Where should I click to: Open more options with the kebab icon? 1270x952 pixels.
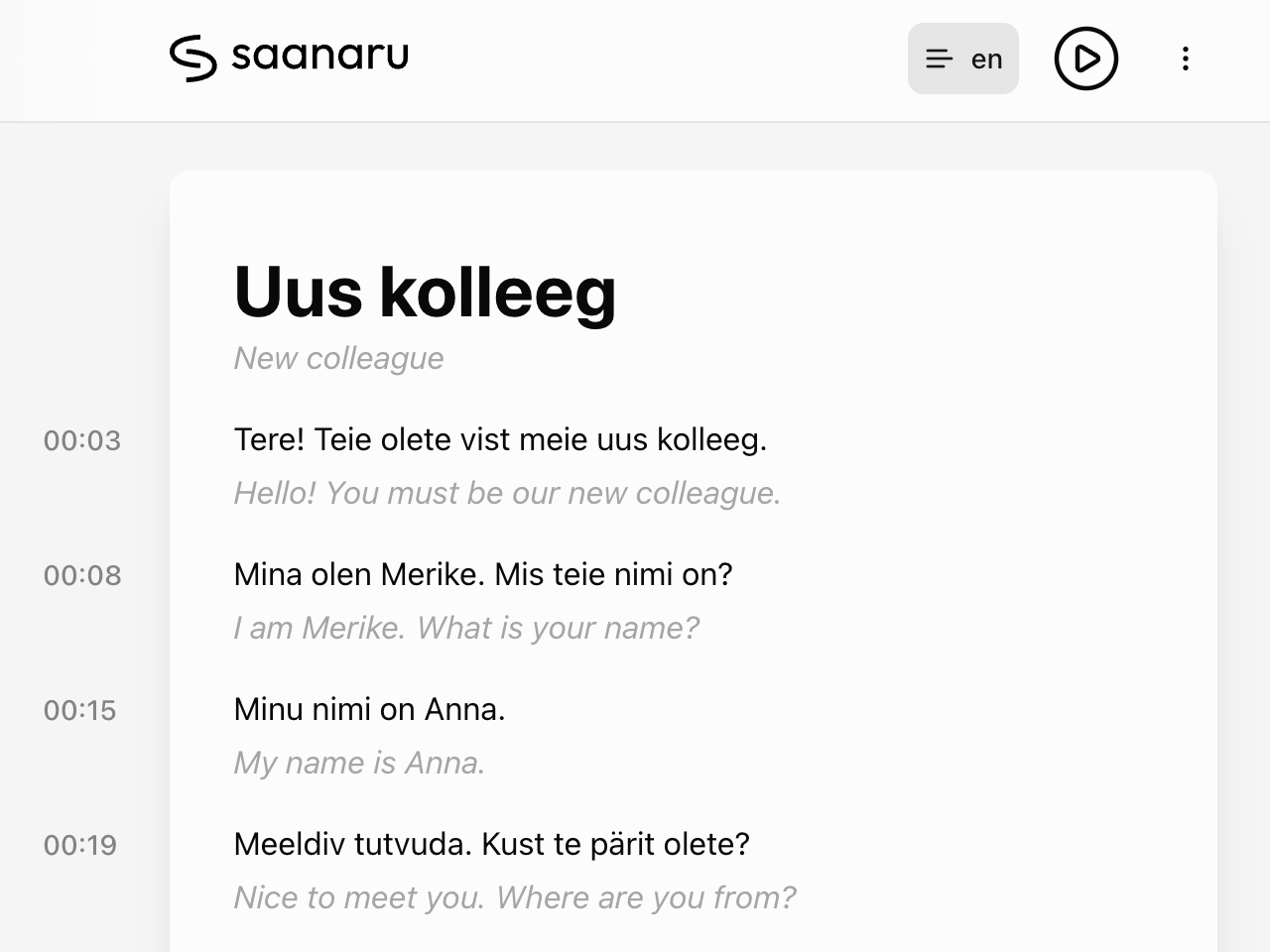pyautogui.click(x=1185, y=59)
